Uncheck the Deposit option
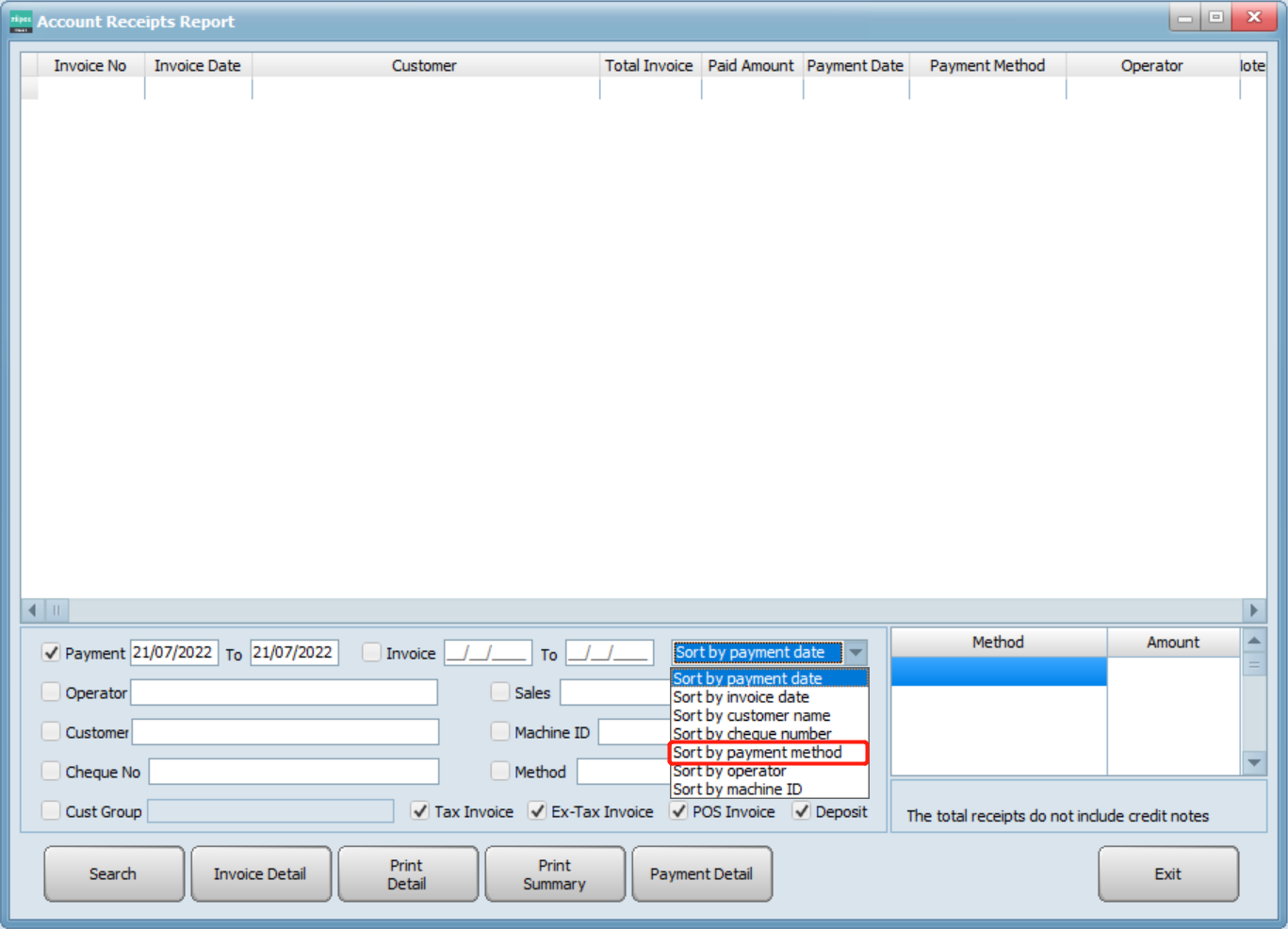This screenshot has width=1288, height=929. [x=801, y=811]
